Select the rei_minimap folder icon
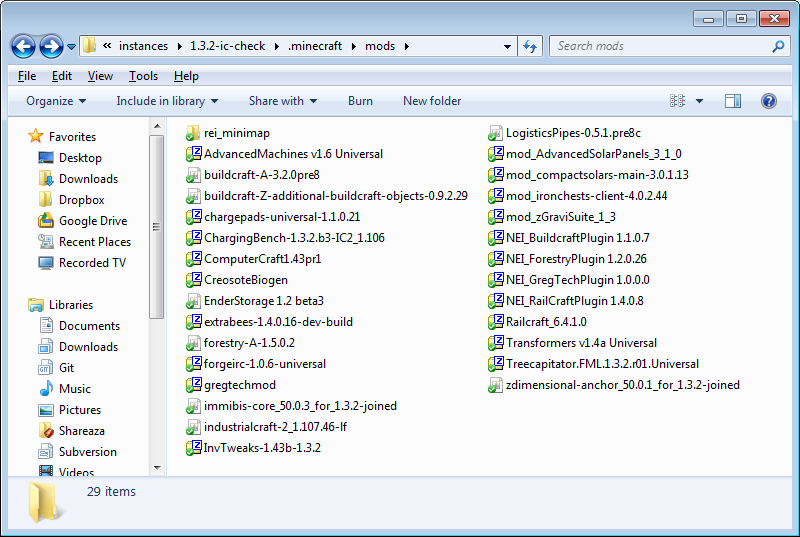 click(193, 133)
